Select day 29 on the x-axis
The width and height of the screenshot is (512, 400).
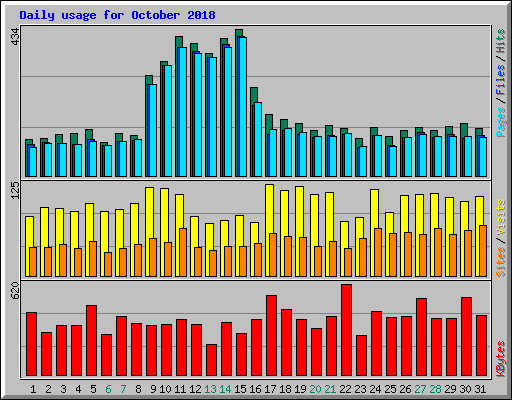point(450,389)
